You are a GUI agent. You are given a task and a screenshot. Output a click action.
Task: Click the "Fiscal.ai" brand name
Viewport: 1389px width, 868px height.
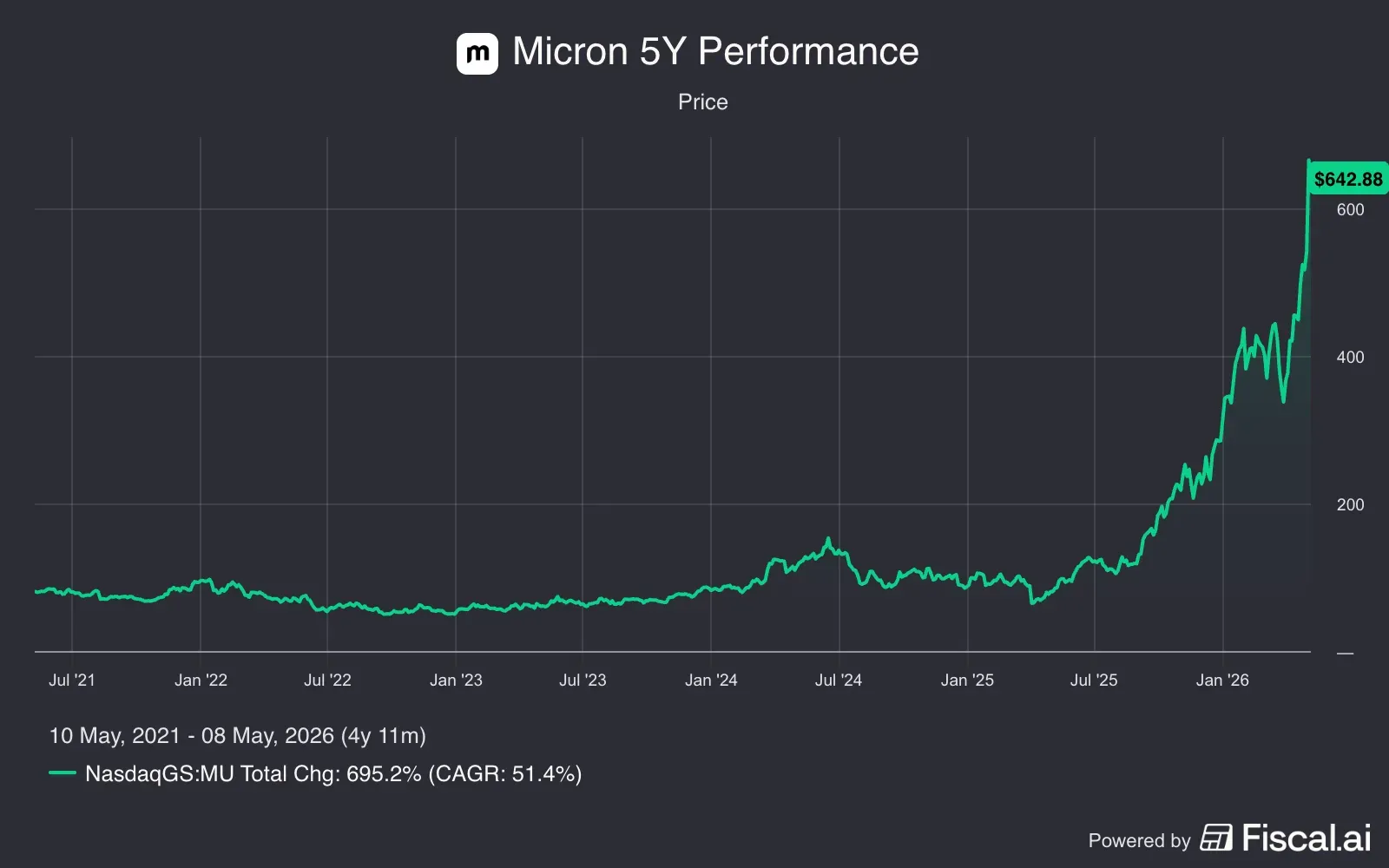point(1307,838)
